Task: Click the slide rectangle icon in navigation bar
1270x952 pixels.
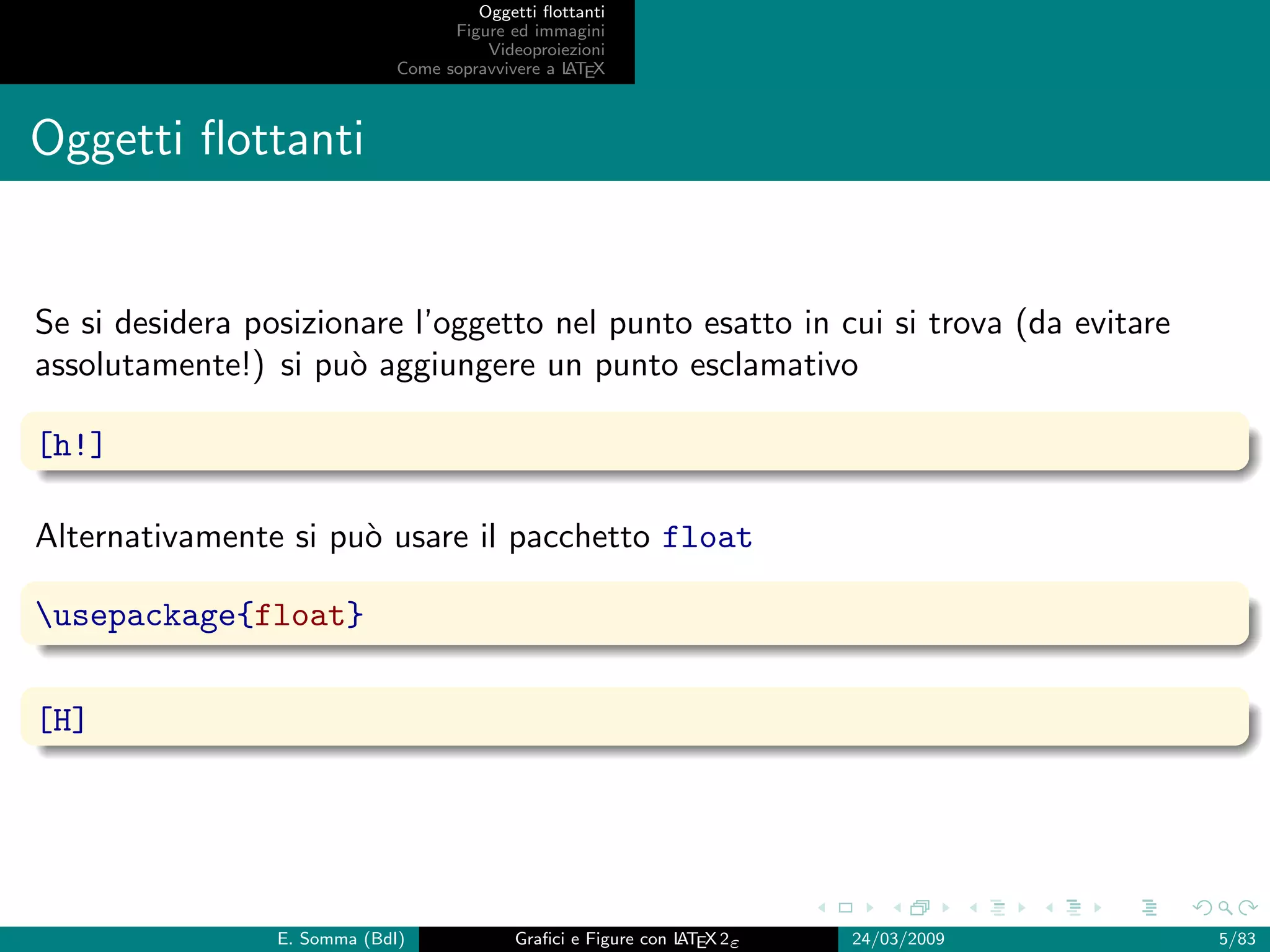Action: [845, 908]
